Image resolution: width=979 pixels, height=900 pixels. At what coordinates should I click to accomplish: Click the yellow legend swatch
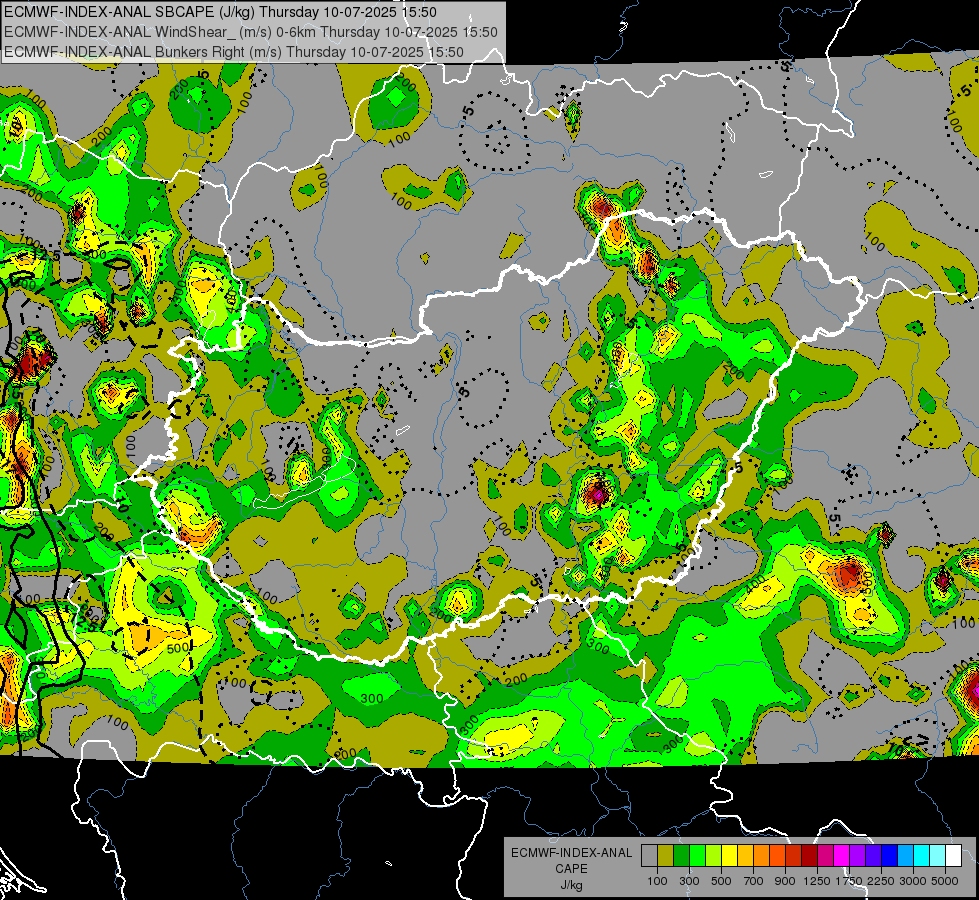point(729,856)
